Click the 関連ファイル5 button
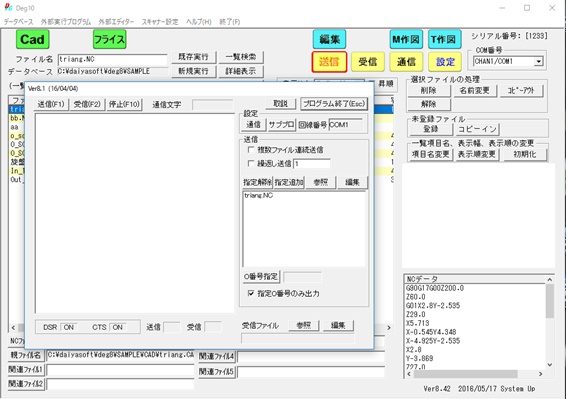Screen dimensions: 569x399 [217, 371]
